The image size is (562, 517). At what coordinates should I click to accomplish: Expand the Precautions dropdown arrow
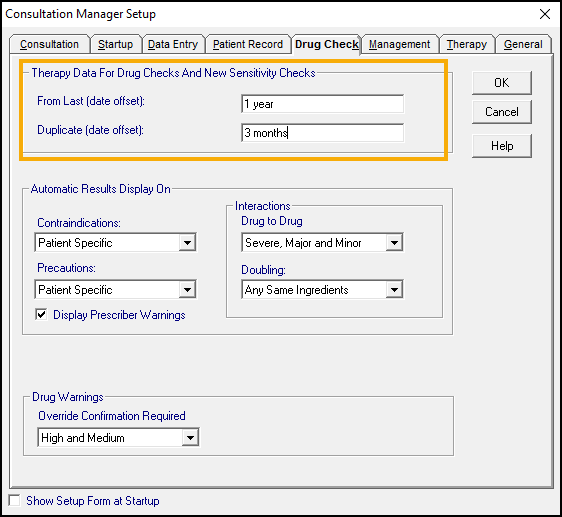[187, 289]
